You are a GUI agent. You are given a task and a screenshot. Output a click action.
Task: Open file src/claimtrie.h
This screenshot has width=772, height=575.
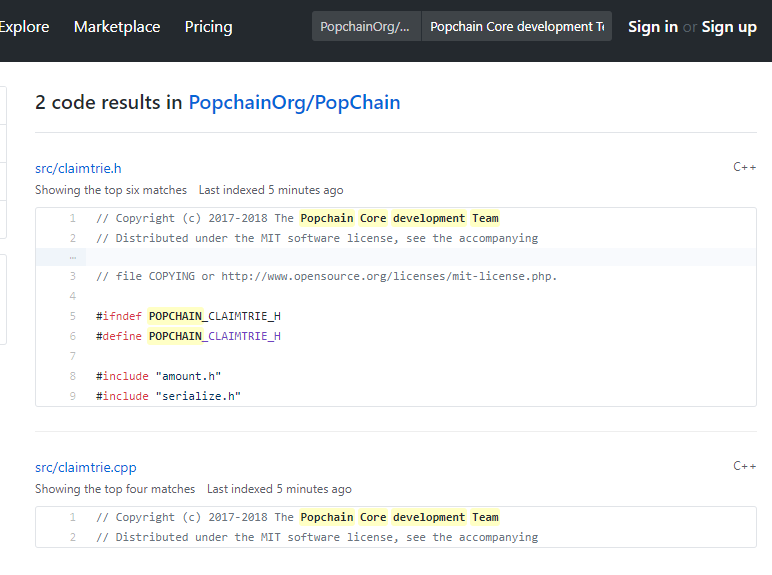tap(78, 168)
